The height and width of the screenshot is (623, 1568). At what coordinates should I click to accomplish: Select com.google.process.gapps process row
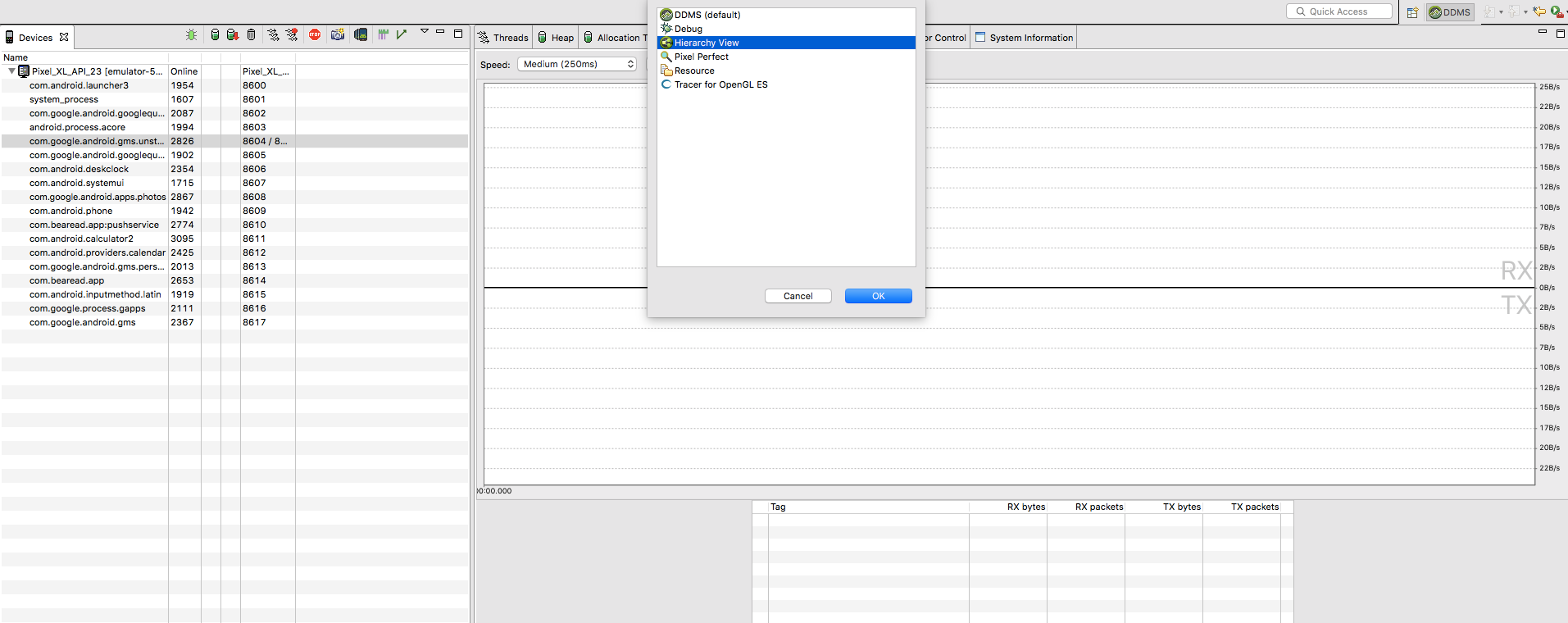(x=234, y=308)
